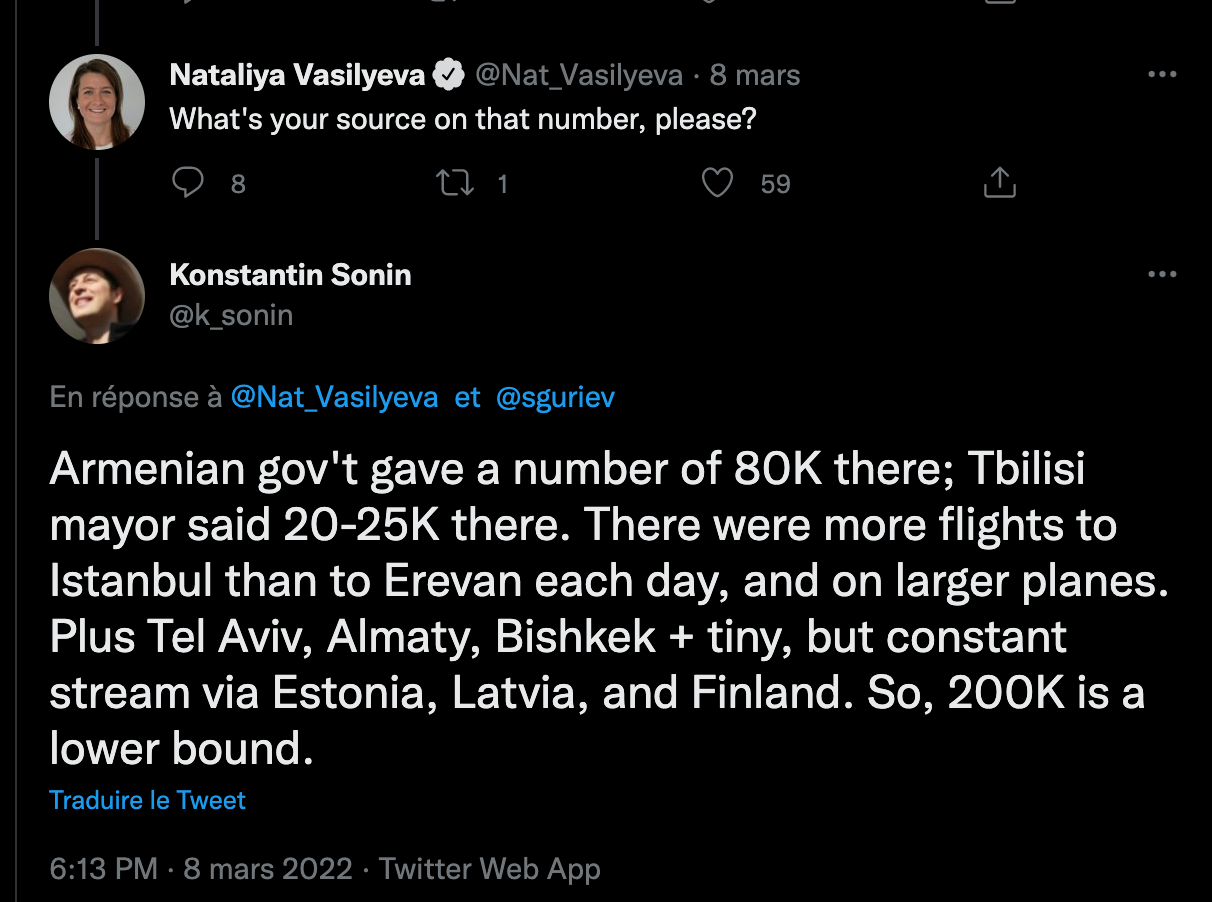The image size is (1212, 902).
Task: Click the @k_sonin handle
Action: click(x=231, y=316)
